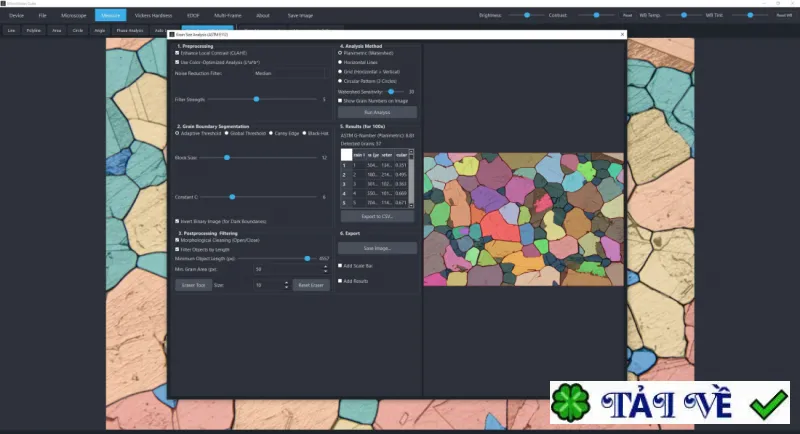
Task: Click the Eraser Tool button
Action: [x=193, y=285]
